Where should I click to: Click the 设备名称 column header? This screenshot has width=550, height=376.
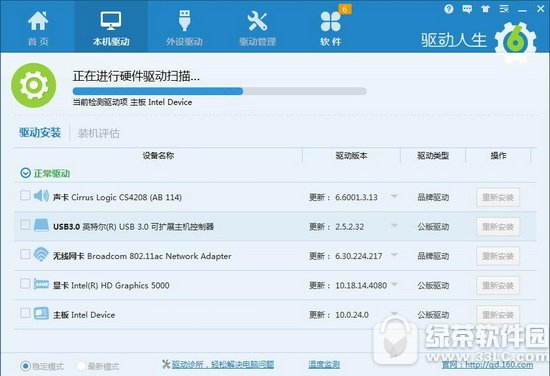click(x=158, y=155)
